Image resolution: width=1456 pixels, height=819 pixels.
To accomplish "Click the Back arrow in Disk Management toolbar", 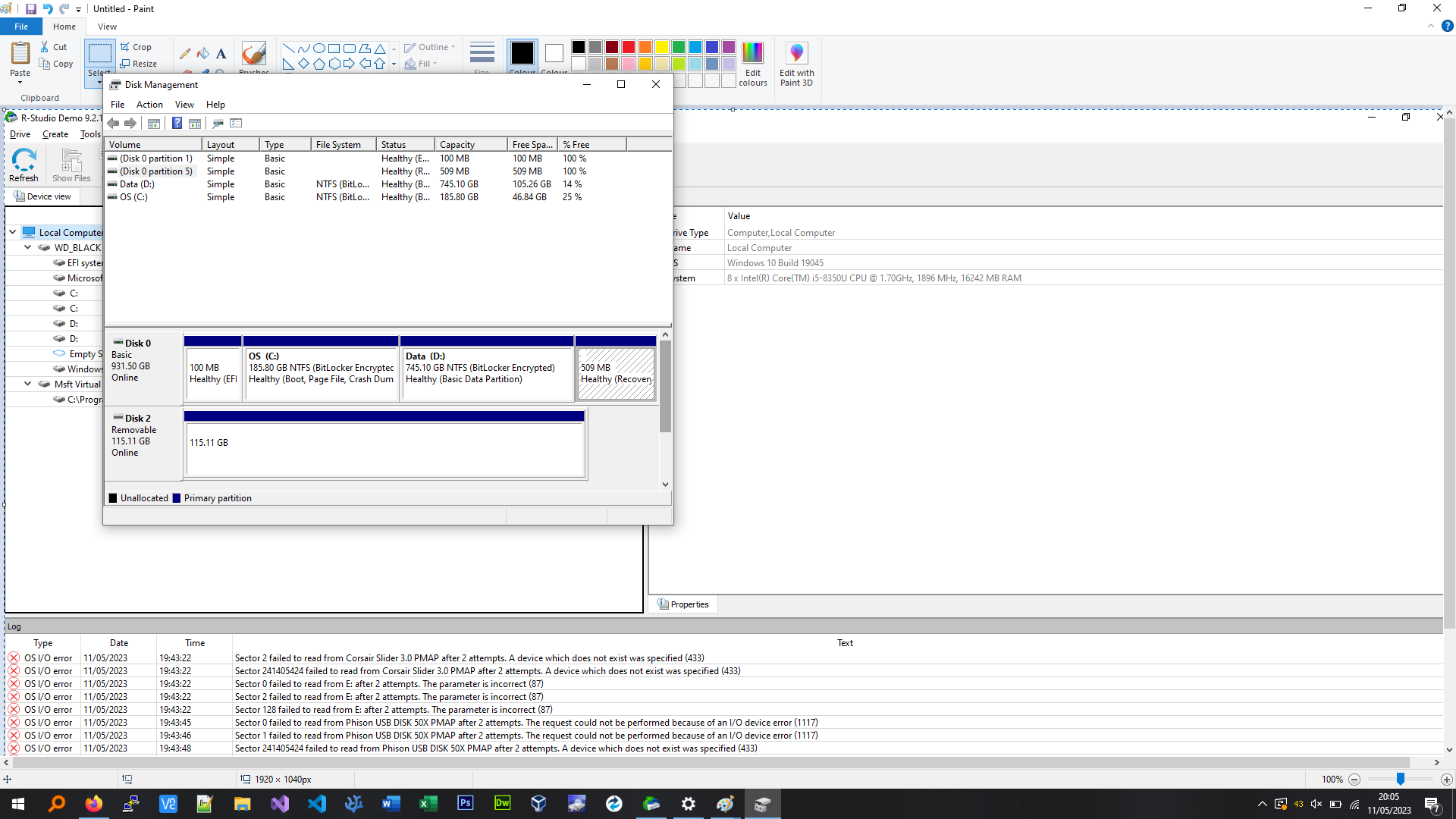I will pyautogui.click(x=113, y=123).
